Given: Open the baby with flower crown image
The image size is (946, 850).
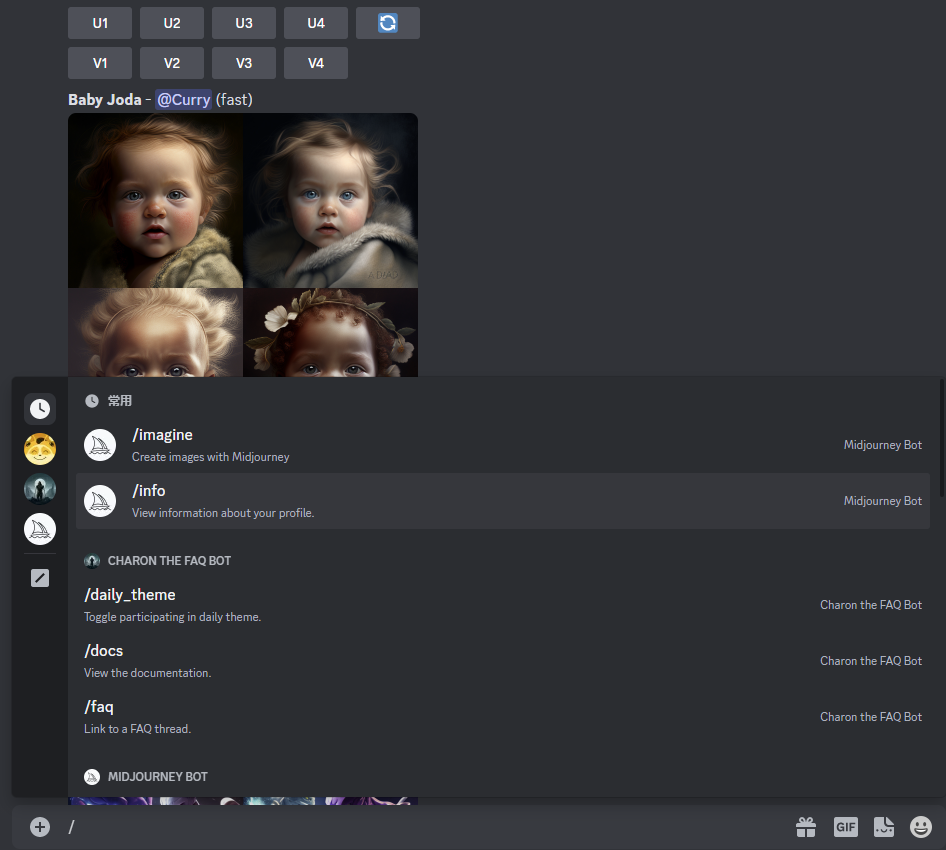Looking at the screenshot, I should (x=331, y=332).
